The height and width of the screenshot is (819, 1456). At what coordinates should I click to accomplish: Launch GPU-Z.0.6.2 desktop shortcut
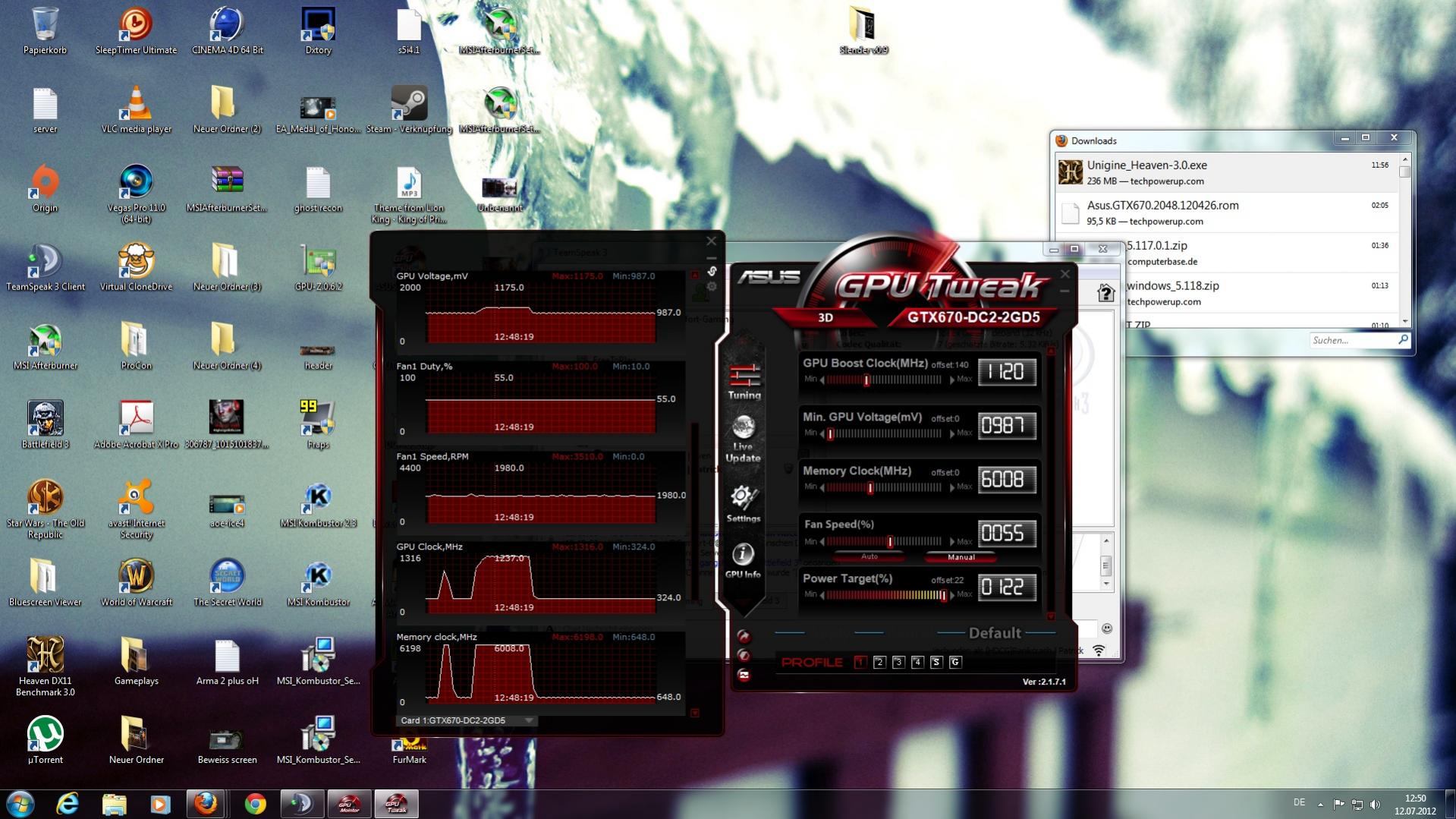tap(318, 267)
